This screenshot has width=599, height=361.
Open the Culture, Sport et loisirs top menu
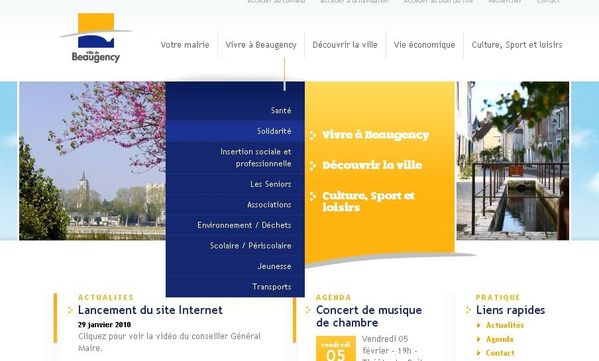click(517, 45)
